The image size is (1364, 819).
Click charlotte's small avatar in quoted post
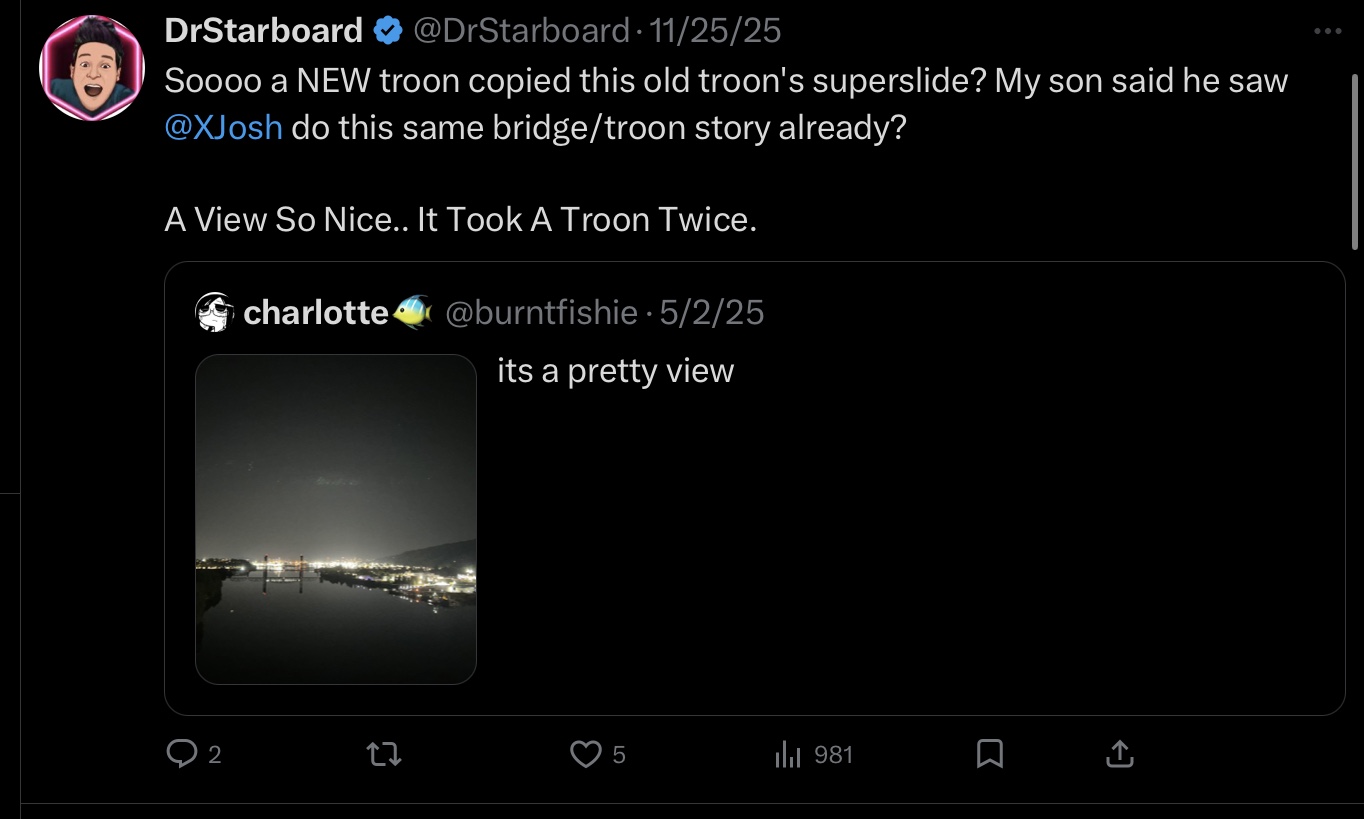(x=215, y=313)
